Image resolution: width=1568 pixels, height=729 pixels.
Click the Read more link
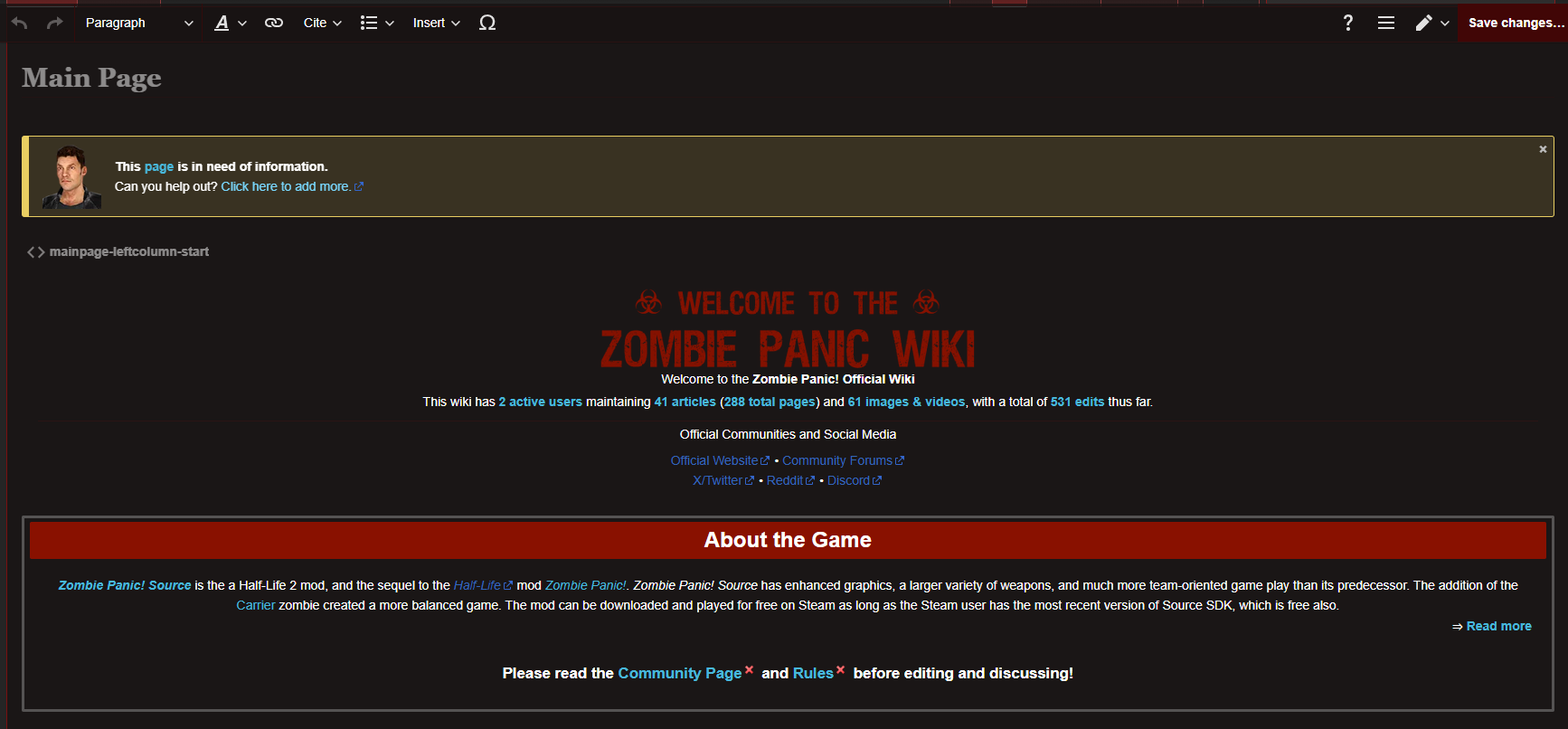tap(1498, 626)
